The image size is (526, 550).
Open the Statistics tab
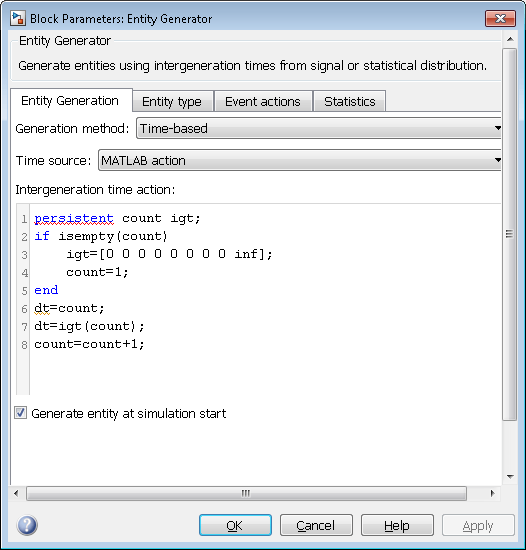point(350,101)
